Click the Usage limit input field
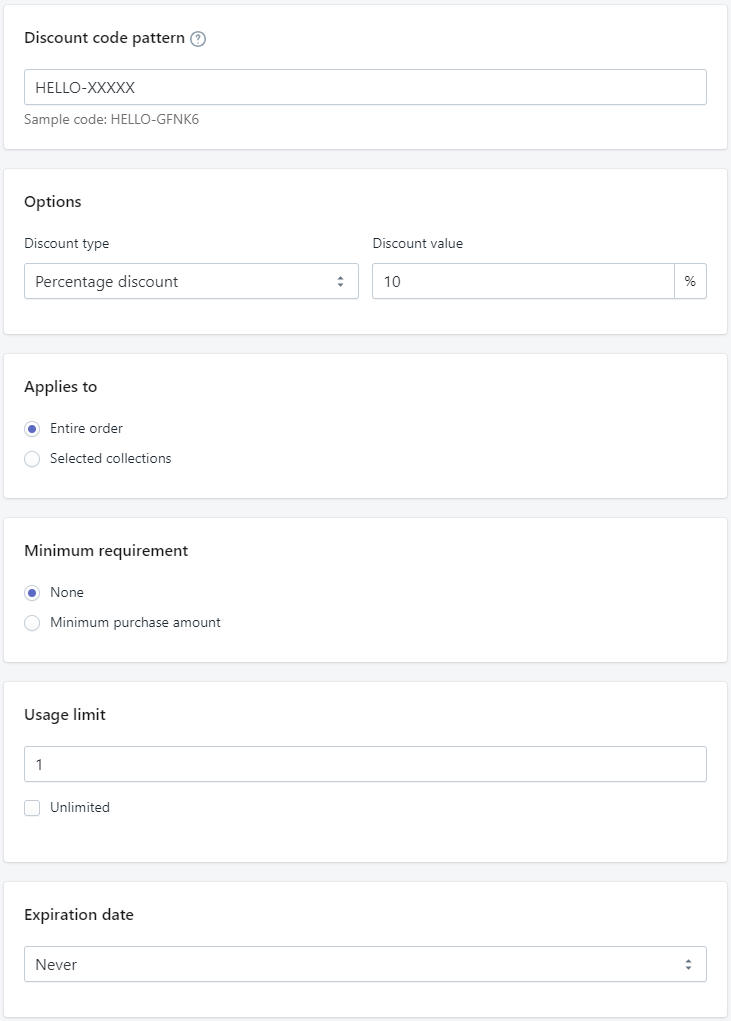 click(365, 764)
